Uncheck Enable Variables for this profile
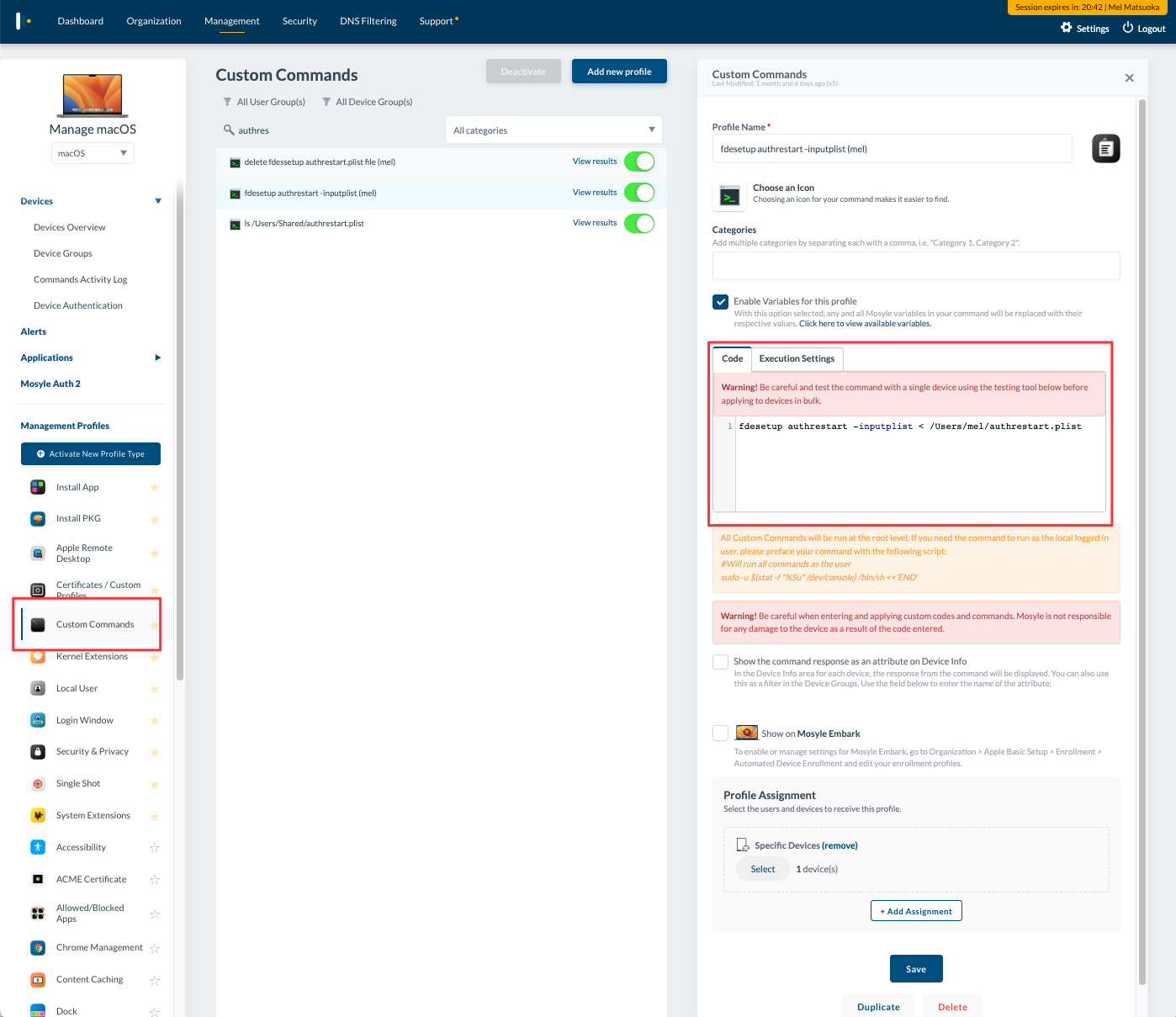The height and width of the screenshot is (1017, 1176). pyautogui.click(x=720, y=302)
